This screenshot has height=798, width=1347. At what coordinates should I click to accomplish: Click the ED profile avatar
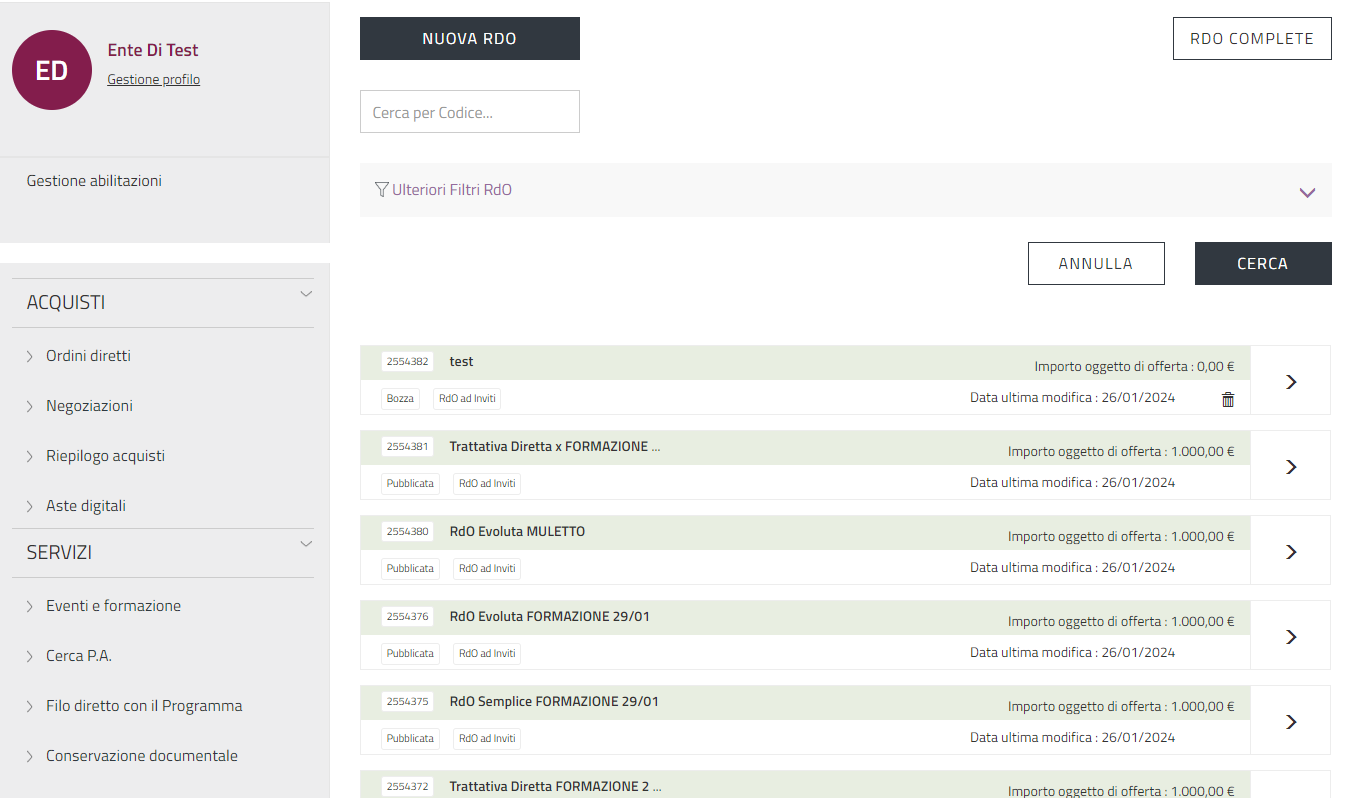pyautogui.click(x=52, y=70)
